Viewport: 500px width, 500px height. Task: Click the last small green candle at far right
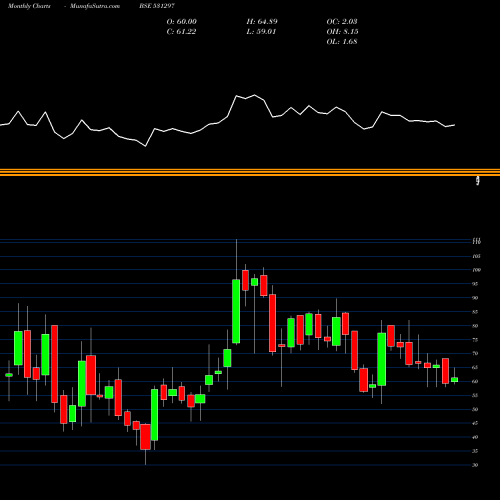click(x=454, y=380)
